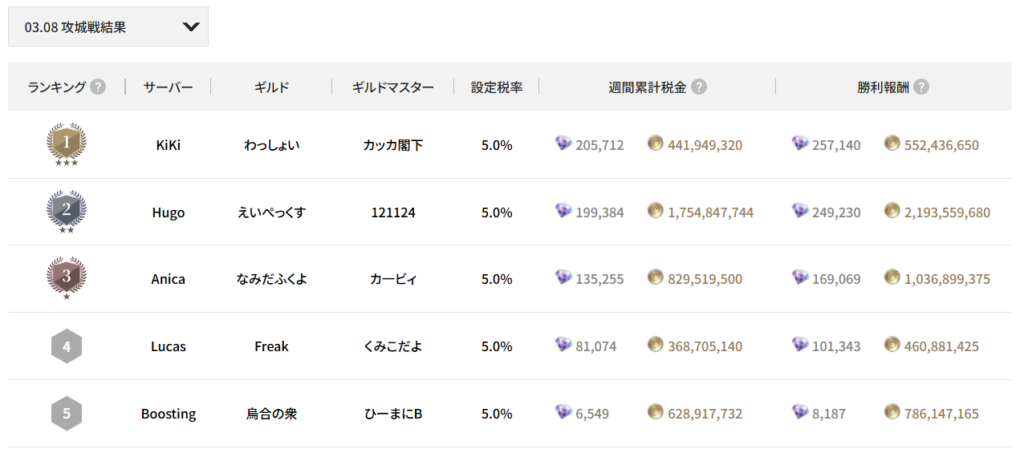1024x457 pixels.
Task: Click the server name Boosting
Action: click(x=168, y=413)
